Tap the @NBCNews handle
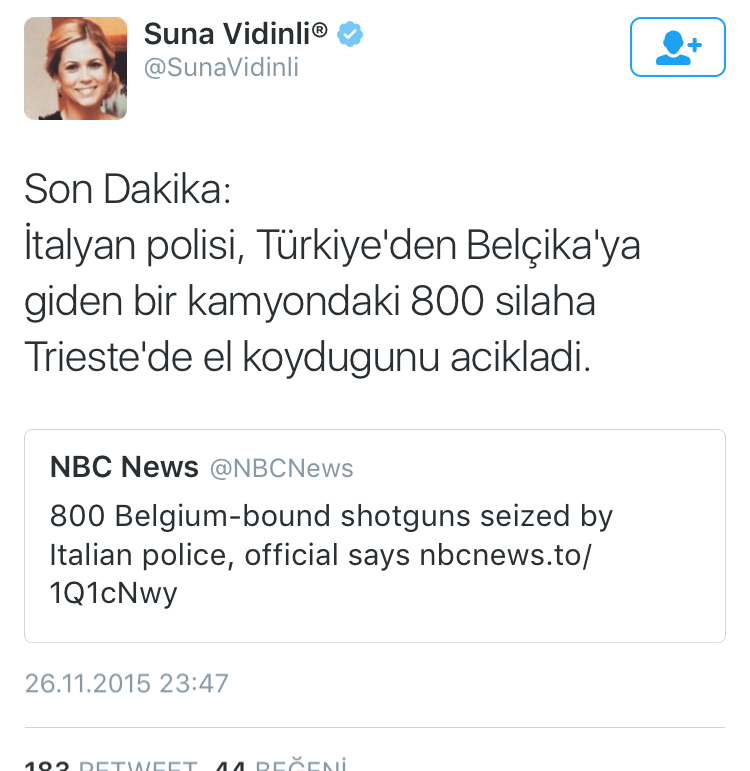The image size is (750, 771). (280, 468)
